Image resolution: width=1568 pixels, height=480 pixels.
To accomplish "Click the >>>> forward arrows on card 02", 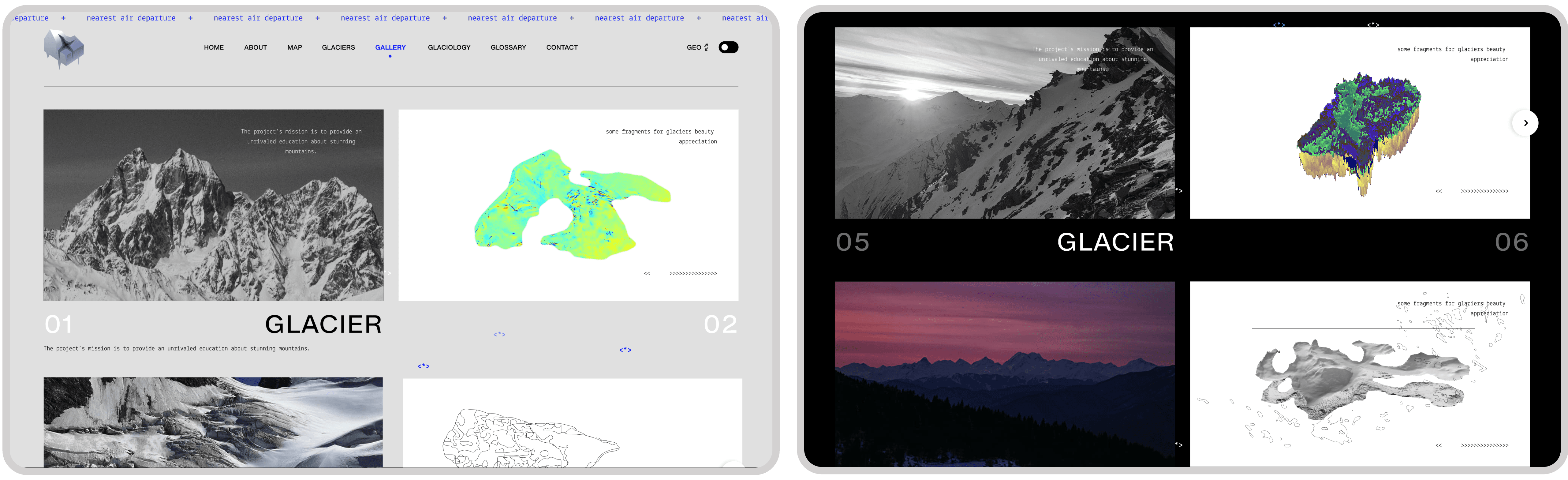I will click(x=693, y=273).
